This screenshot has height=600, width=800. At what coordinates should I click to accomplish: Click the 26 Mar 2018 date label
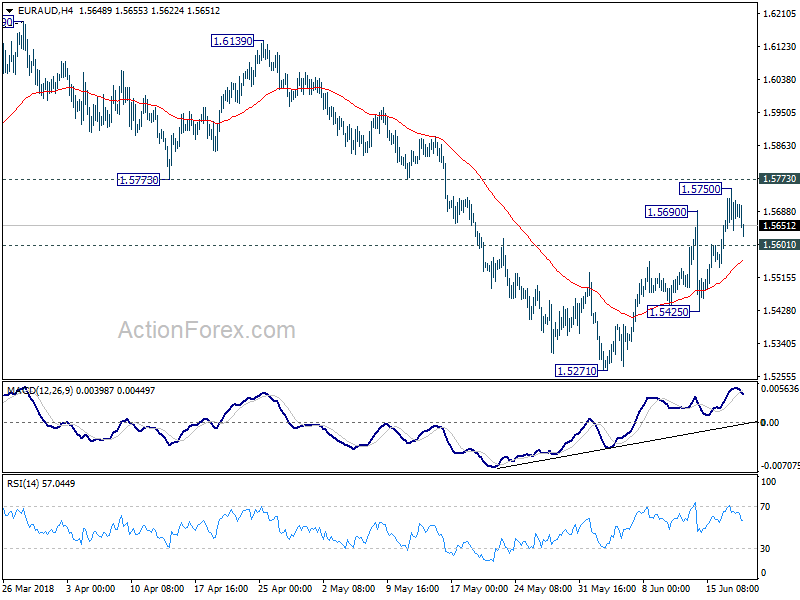click(x=28, y=588)
